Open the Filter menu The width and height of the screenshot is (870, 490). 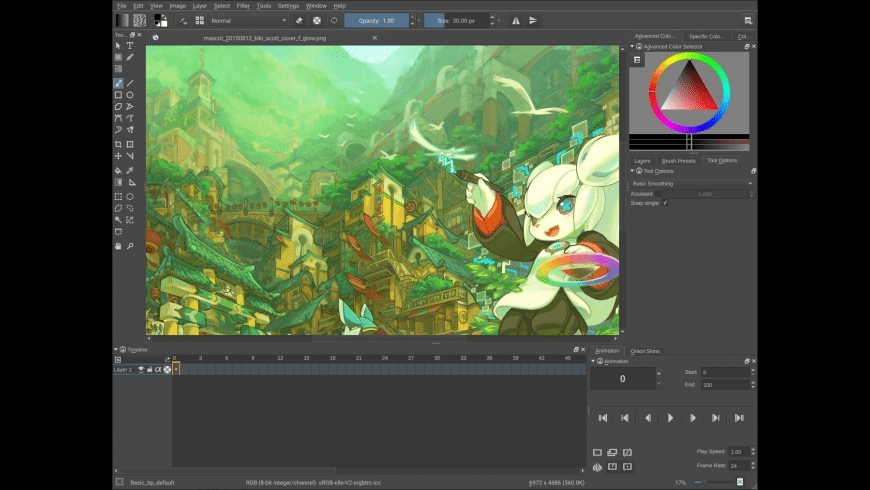click(243, 6)
